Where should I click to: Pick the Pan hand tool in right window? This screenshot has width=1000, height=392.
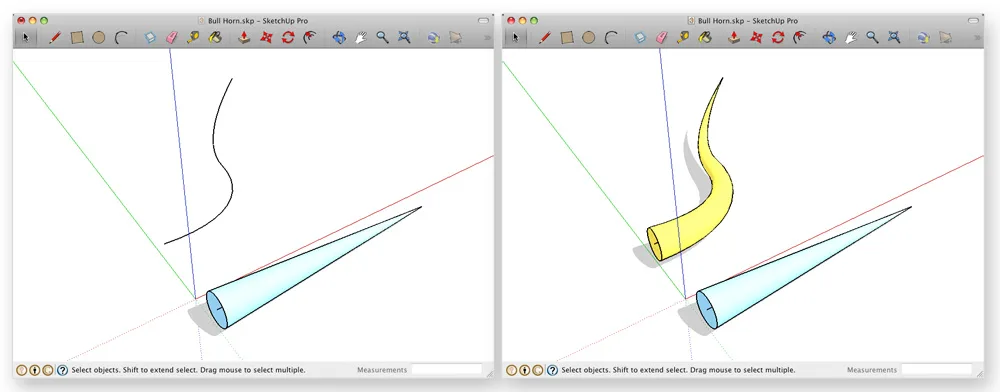pos(851,38)
